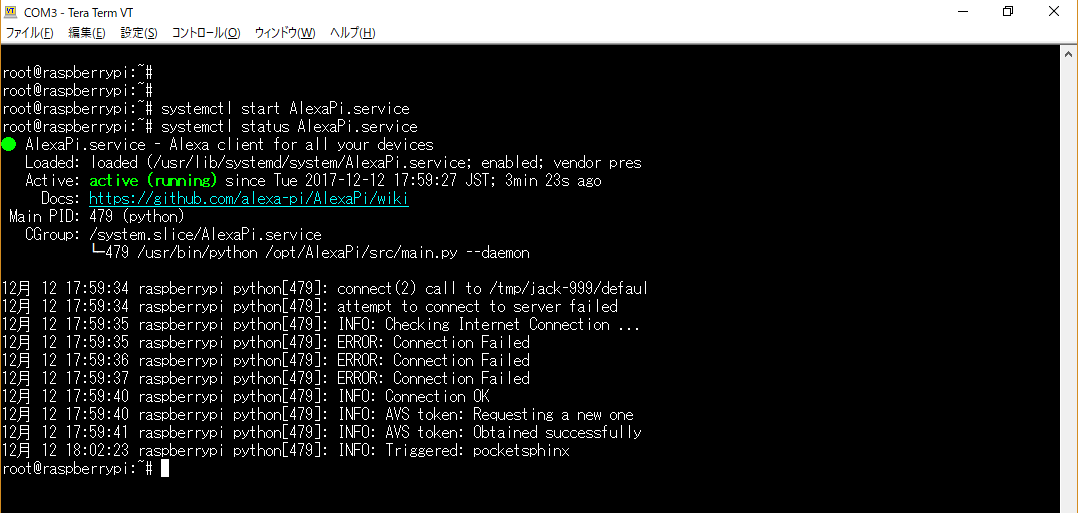Screen dimensions: 1078x513
Task: Open the ウィンドウ(W) menu
Action: point(285,33)
